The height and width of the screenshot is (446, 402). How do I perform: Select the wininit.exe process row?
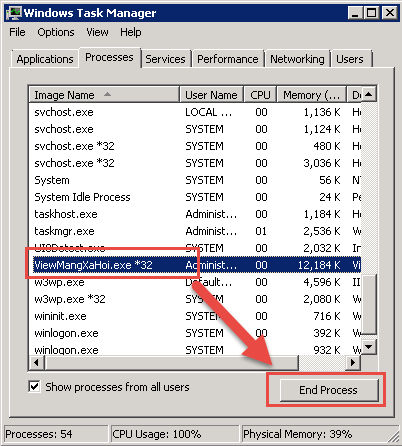(x=195, y=316)
